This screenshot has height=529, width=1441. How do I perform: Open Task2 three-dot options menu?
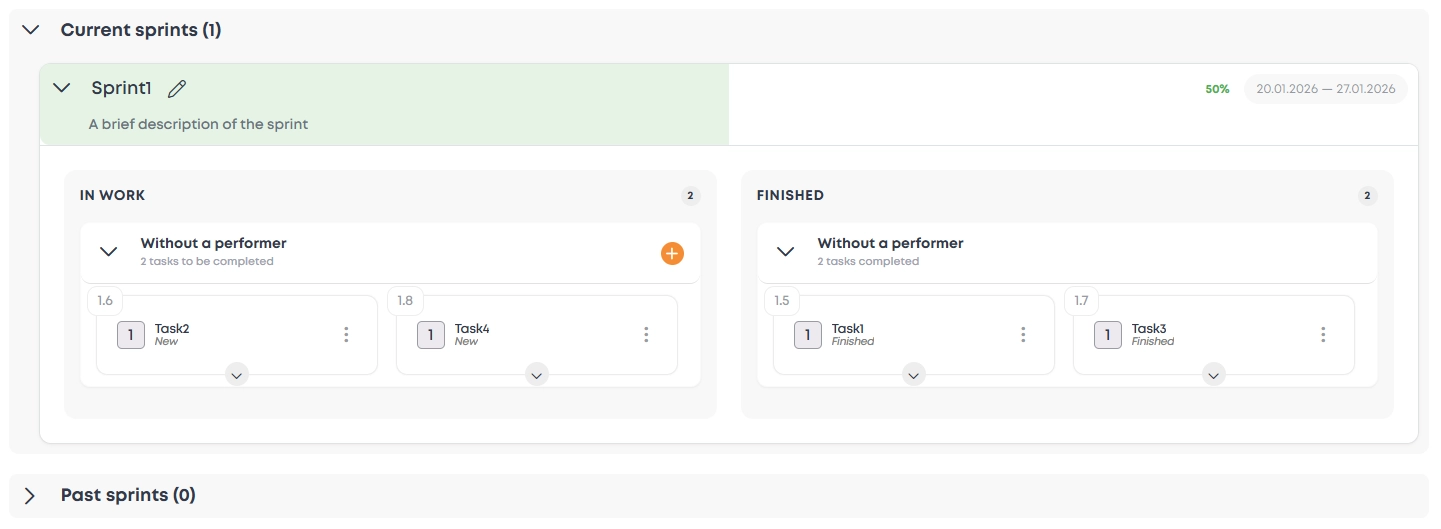point(346,335)
